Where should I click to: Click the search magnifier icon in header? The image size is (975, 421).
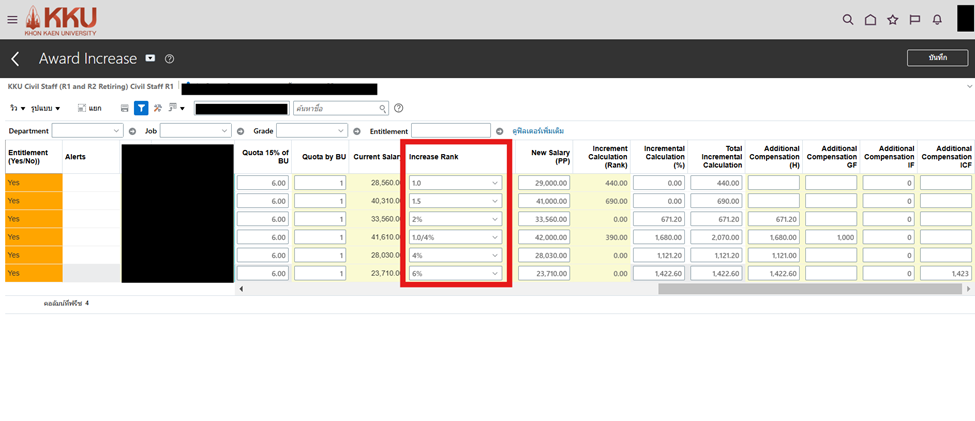pyautogui.click(x=848, y=19)
